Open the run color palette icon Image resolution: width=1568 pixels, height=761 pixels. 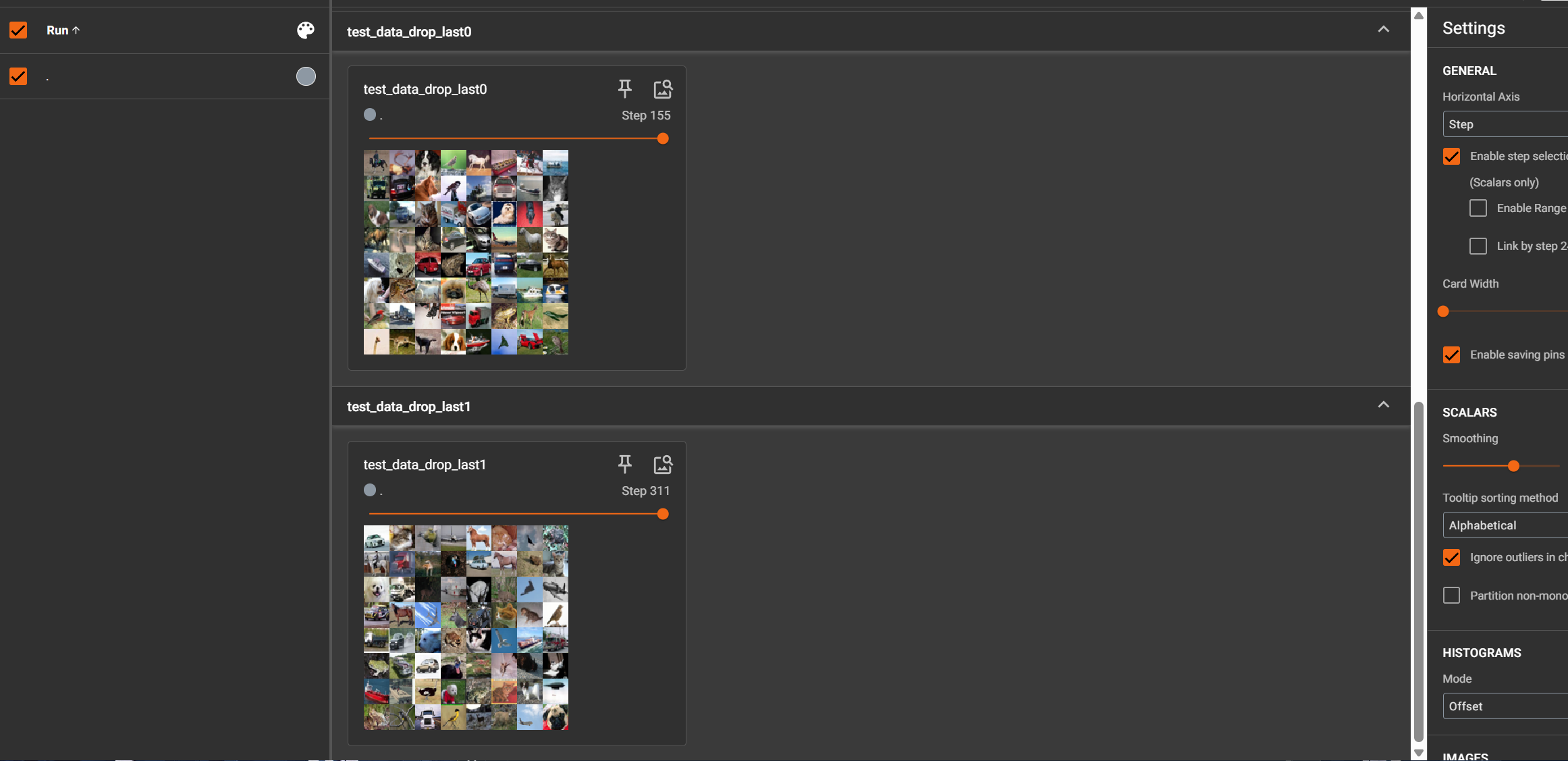(x=306, y=30)
